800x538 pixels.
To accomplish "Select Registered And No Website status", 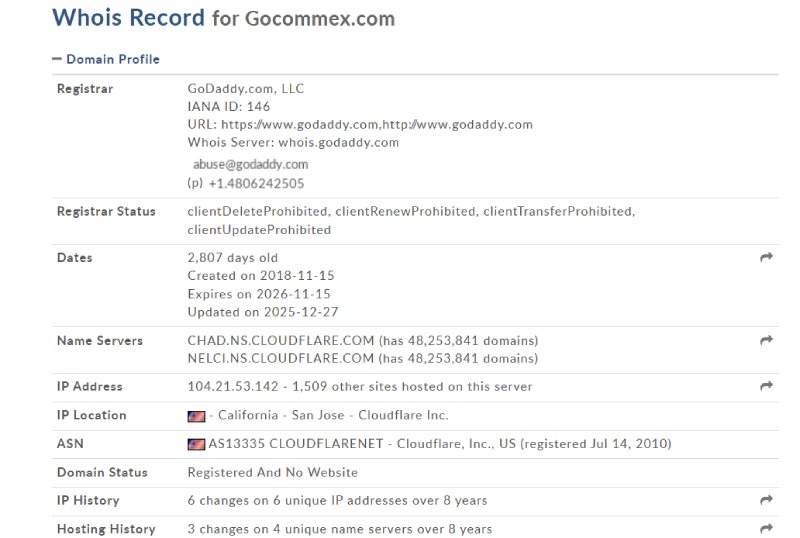I will [272, 472].
